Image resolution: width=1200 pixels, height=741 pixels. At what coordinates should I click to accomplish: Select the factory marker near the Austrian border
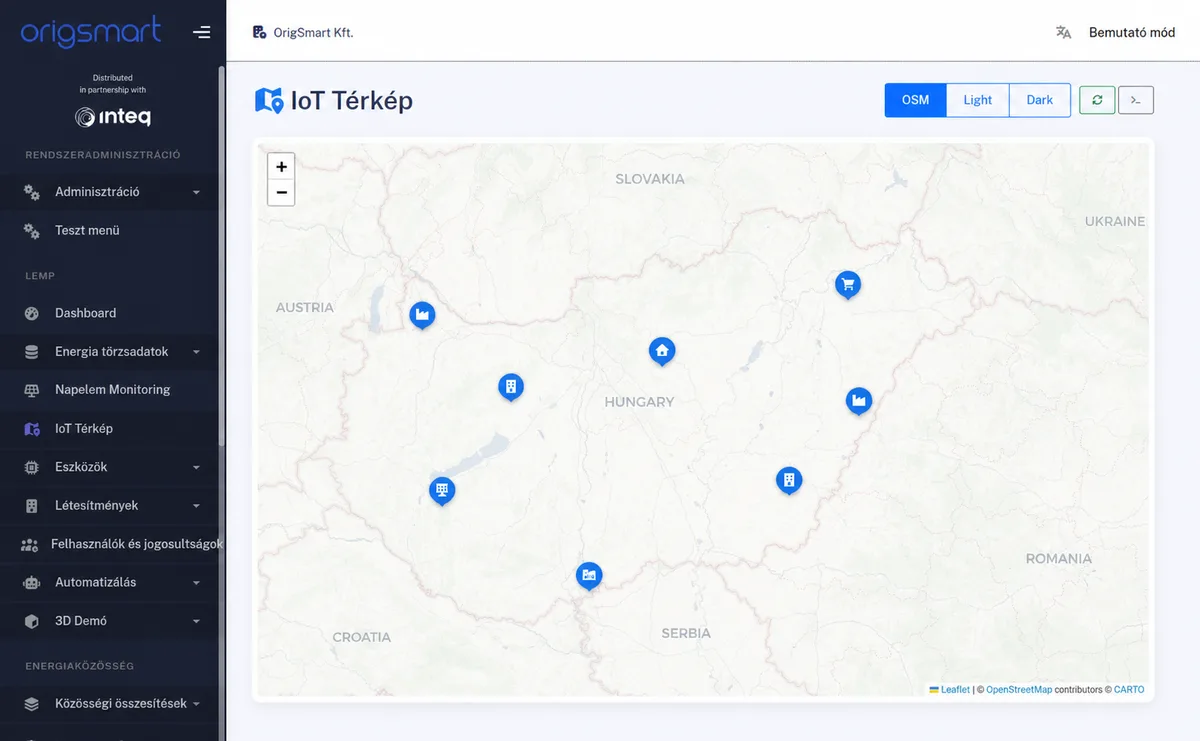(422, 316)
